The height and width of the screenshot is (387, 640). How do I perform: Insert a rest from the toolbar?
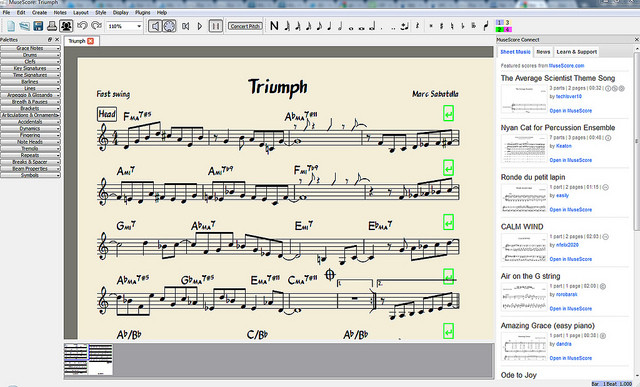click(x=417, y=26)
